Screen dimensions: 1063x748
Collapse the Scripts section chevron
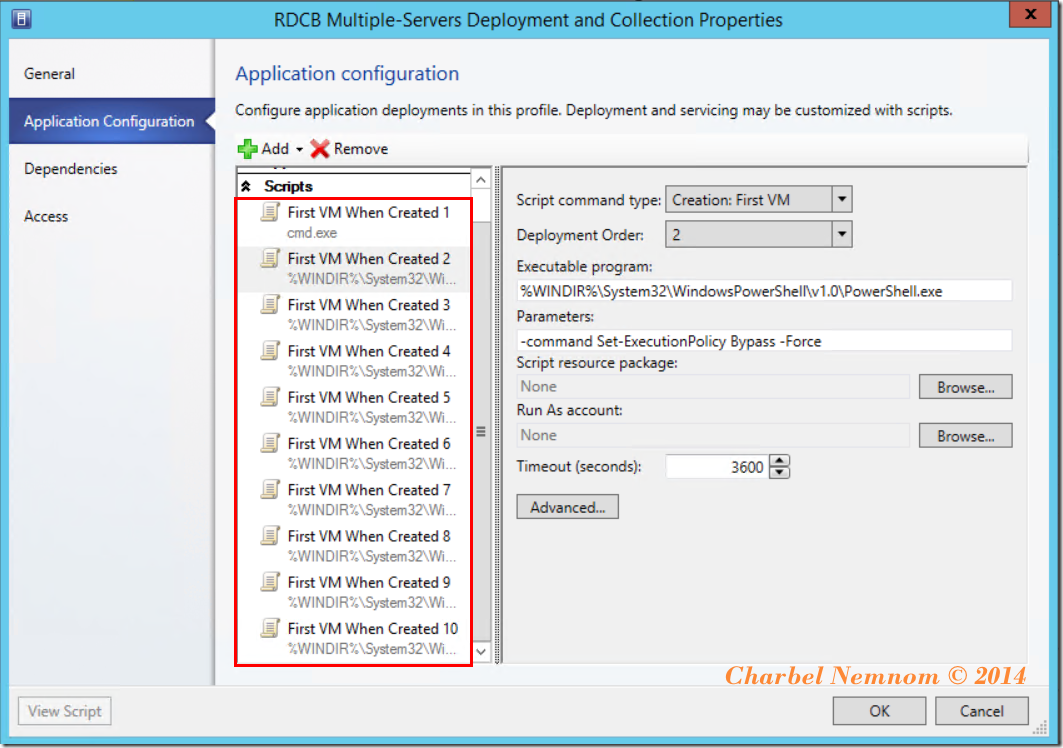246,186
